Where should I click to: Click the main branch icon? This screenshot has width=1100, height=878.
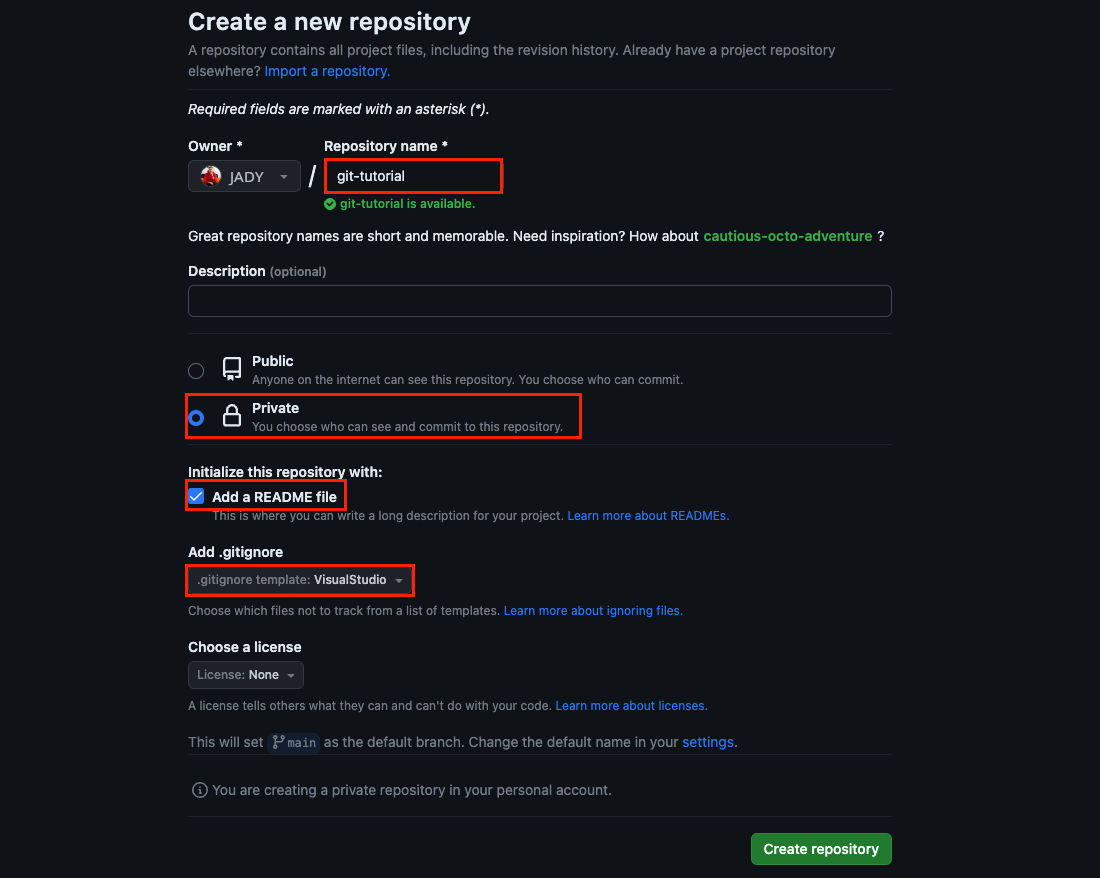click(277, 742)
